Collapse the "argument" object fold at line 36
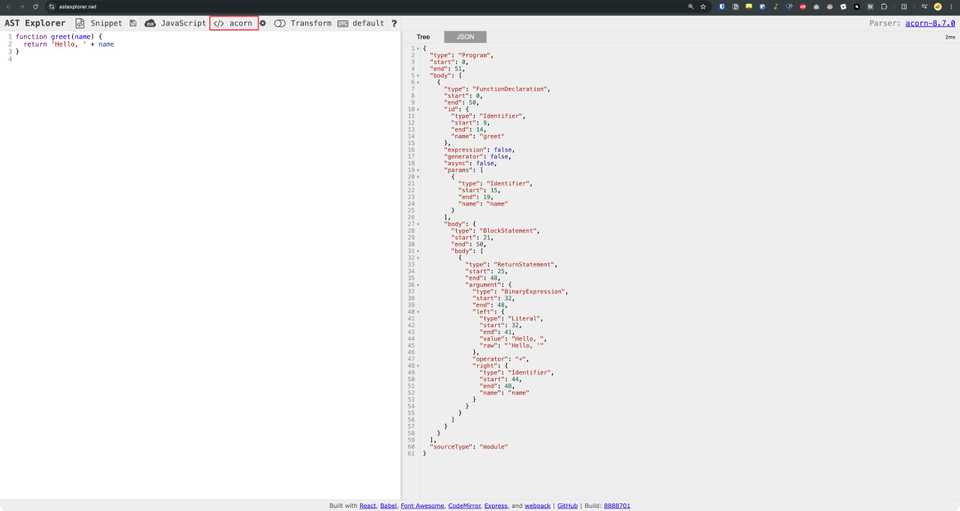Screen dimensions: 960x511 point(418,285)
